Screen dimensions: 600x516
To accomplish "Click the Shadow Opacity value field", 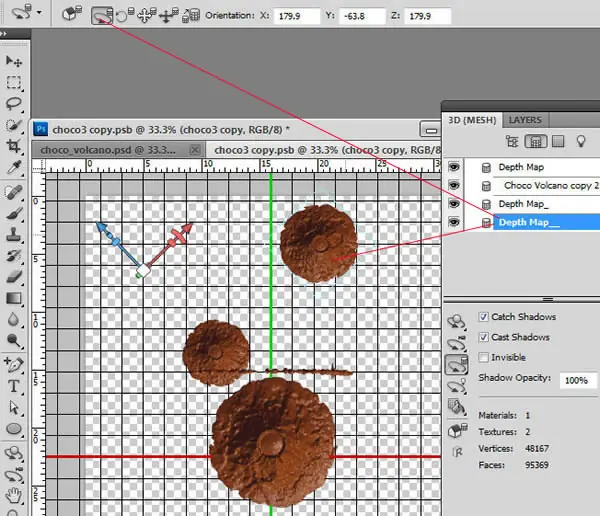I will tap(578, 380).
